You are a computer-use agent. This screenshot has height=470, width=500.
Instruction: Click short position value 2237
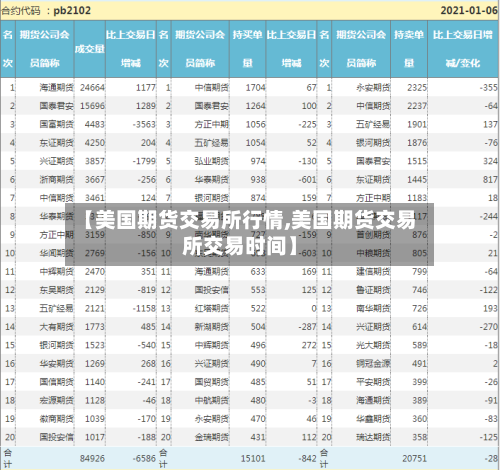(417, 106)
